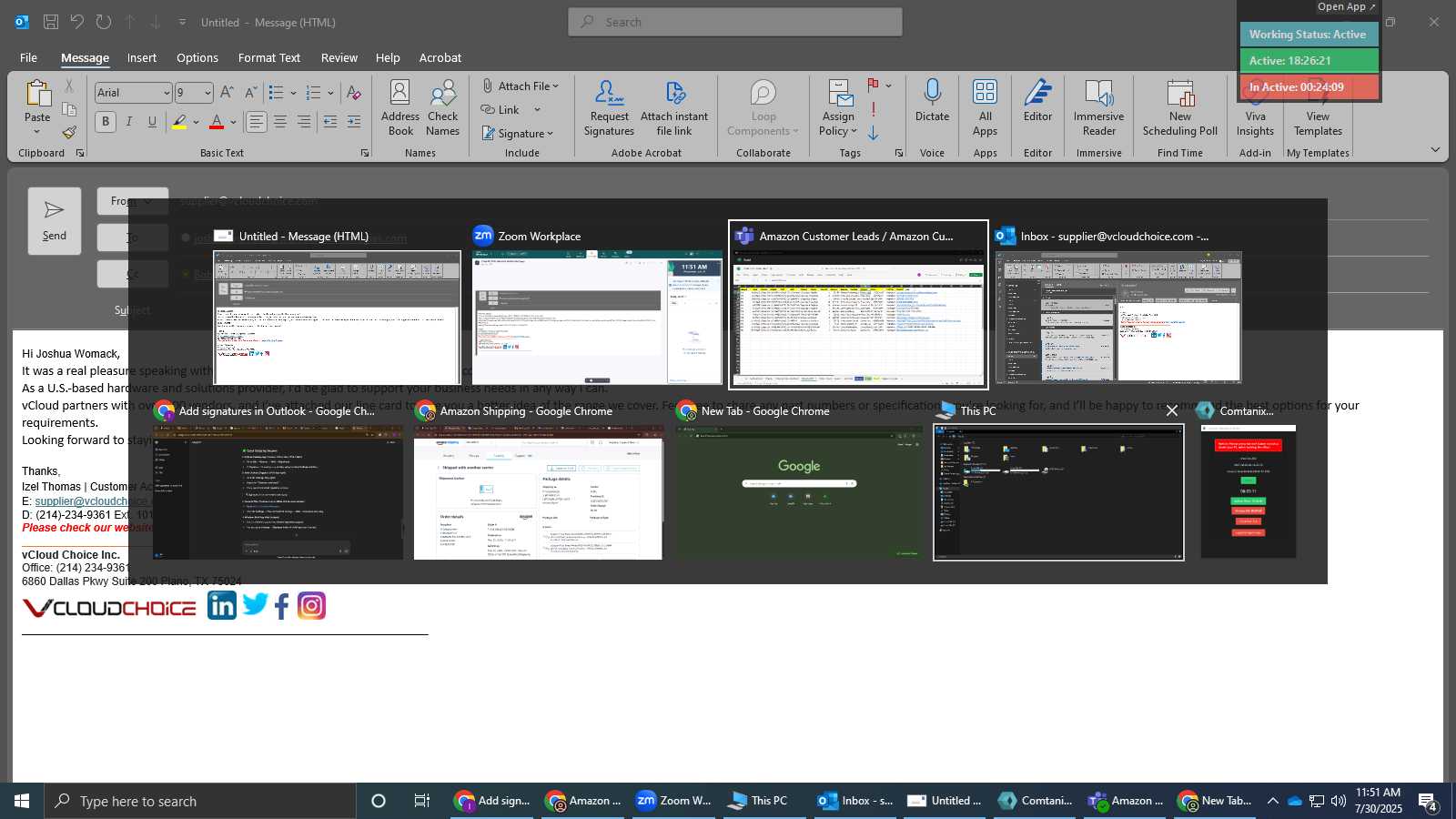Close the This PC task switcher thumbnail
1456x819 pixels.
point(1172,410)
